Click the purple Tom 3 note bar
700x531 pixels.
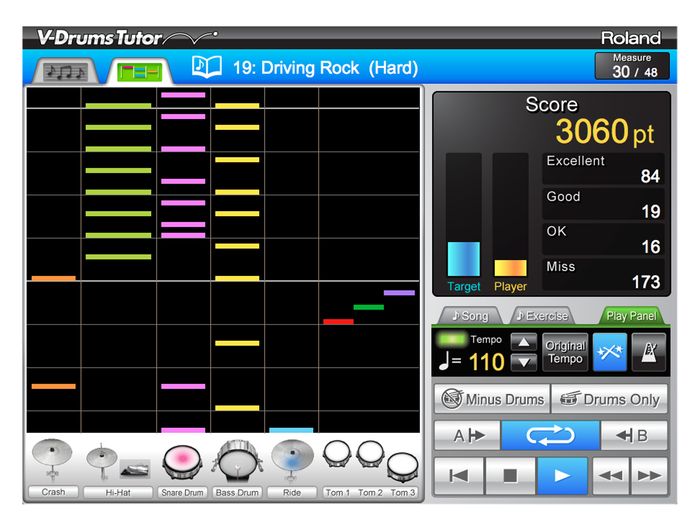pos(399,293)
